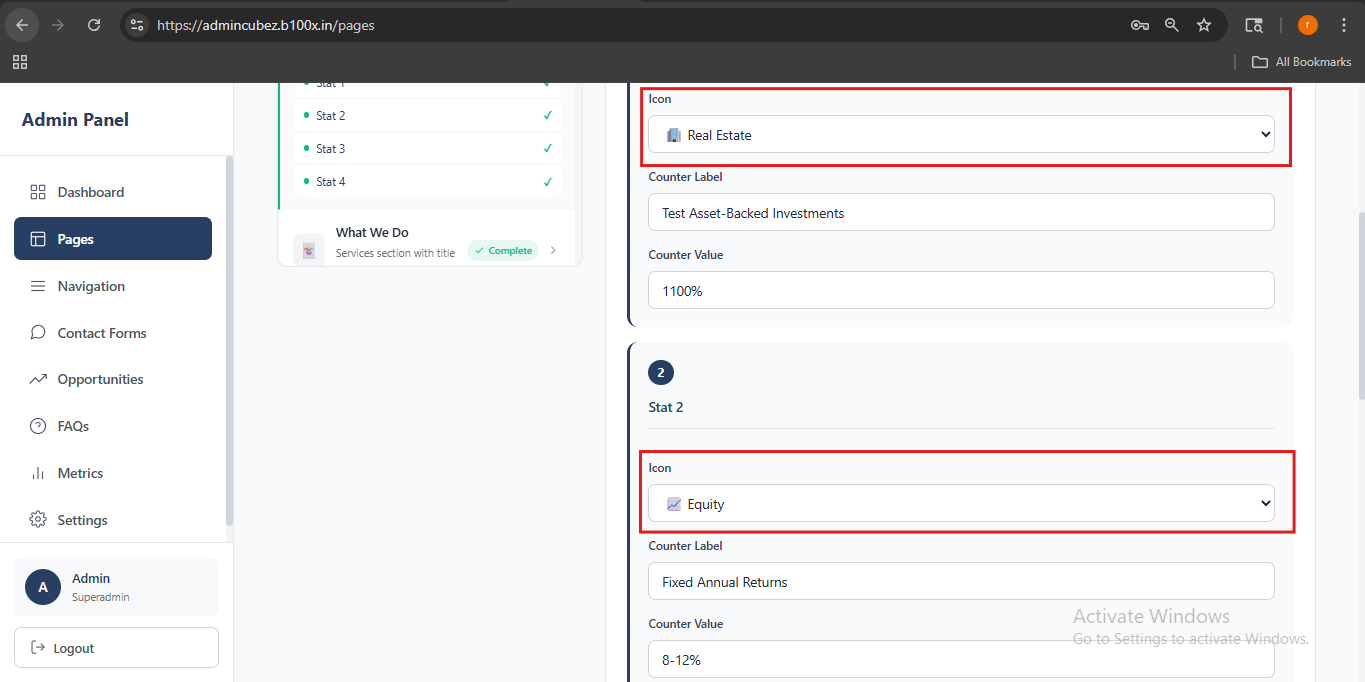
Task: Click the Counter Value field showing 1100%
Action: point(961,290)
